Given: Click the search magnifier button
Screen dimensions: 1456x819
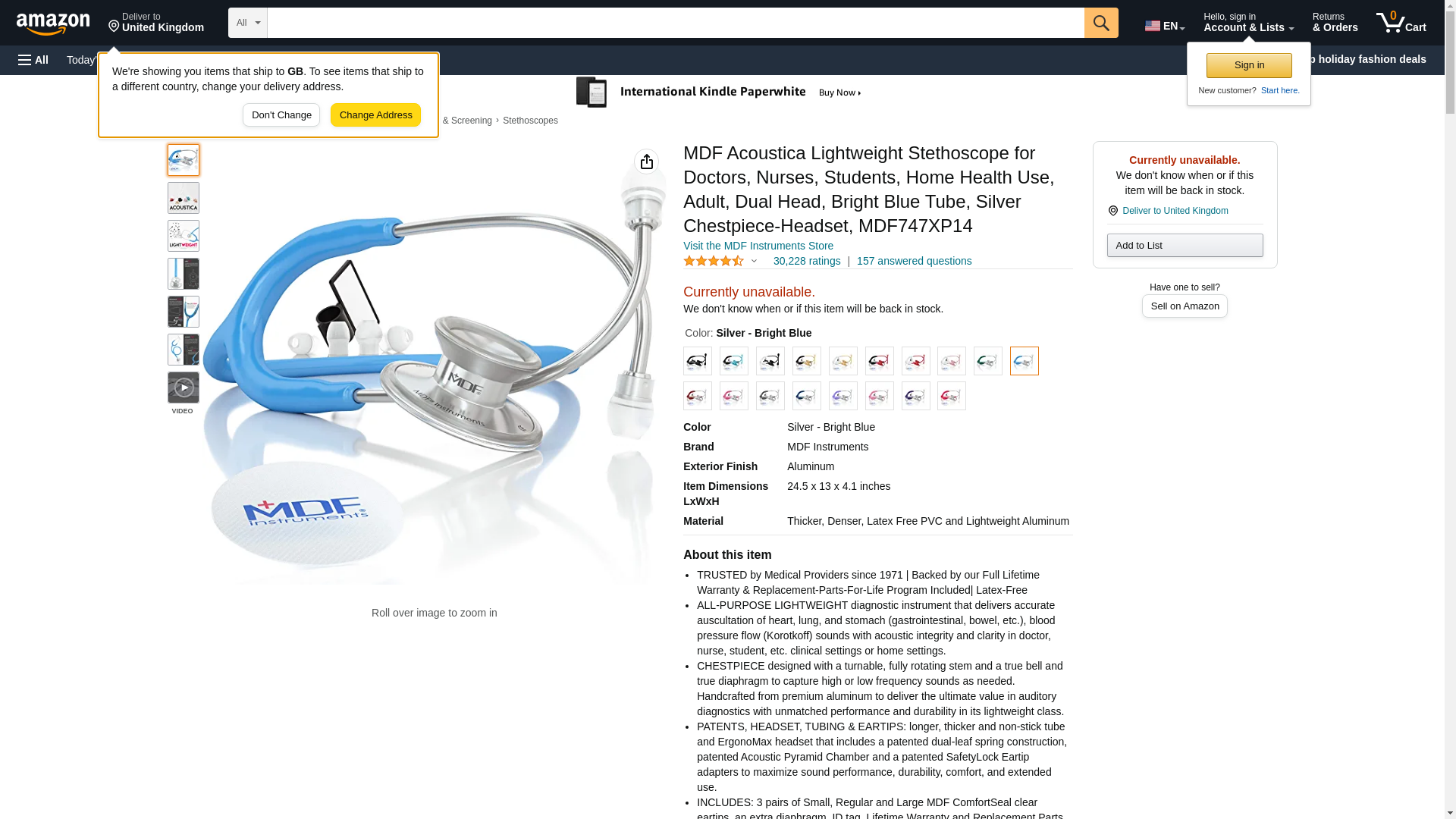Looking at the screenshot, I should (1101, 23).
